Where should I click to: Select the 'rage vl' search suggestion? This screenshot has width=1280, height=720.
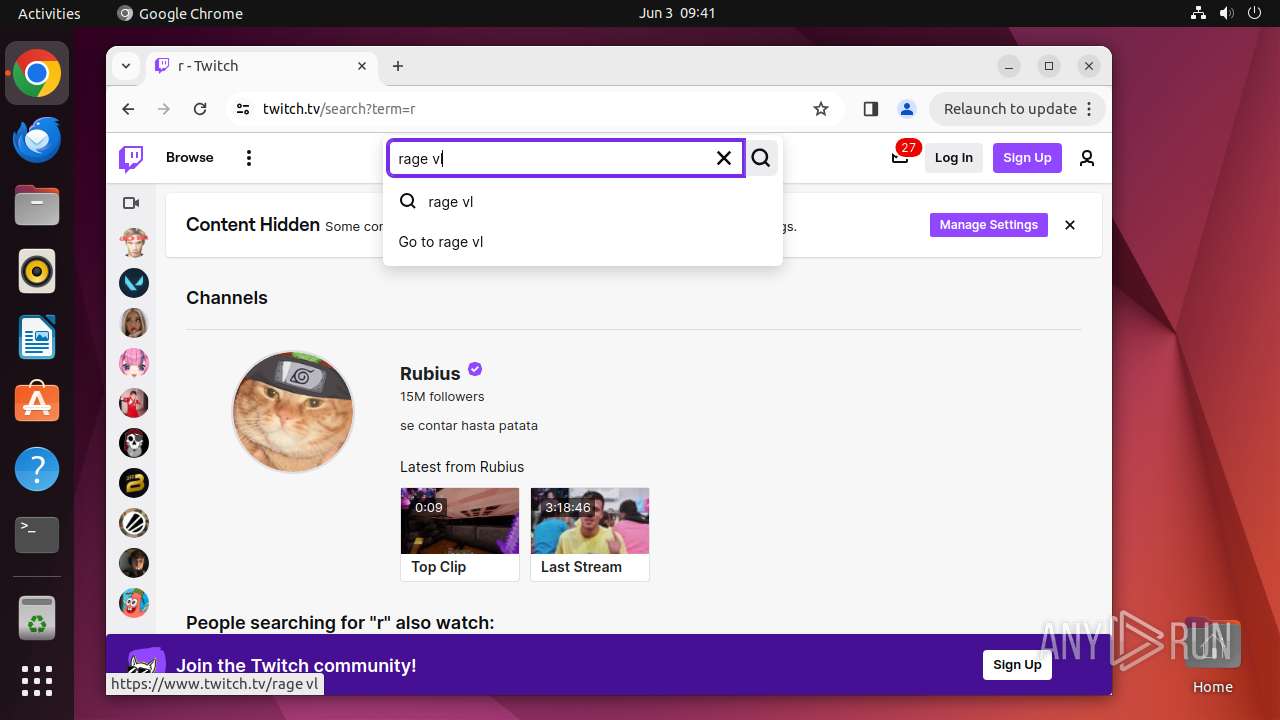(x=582, y=202)
